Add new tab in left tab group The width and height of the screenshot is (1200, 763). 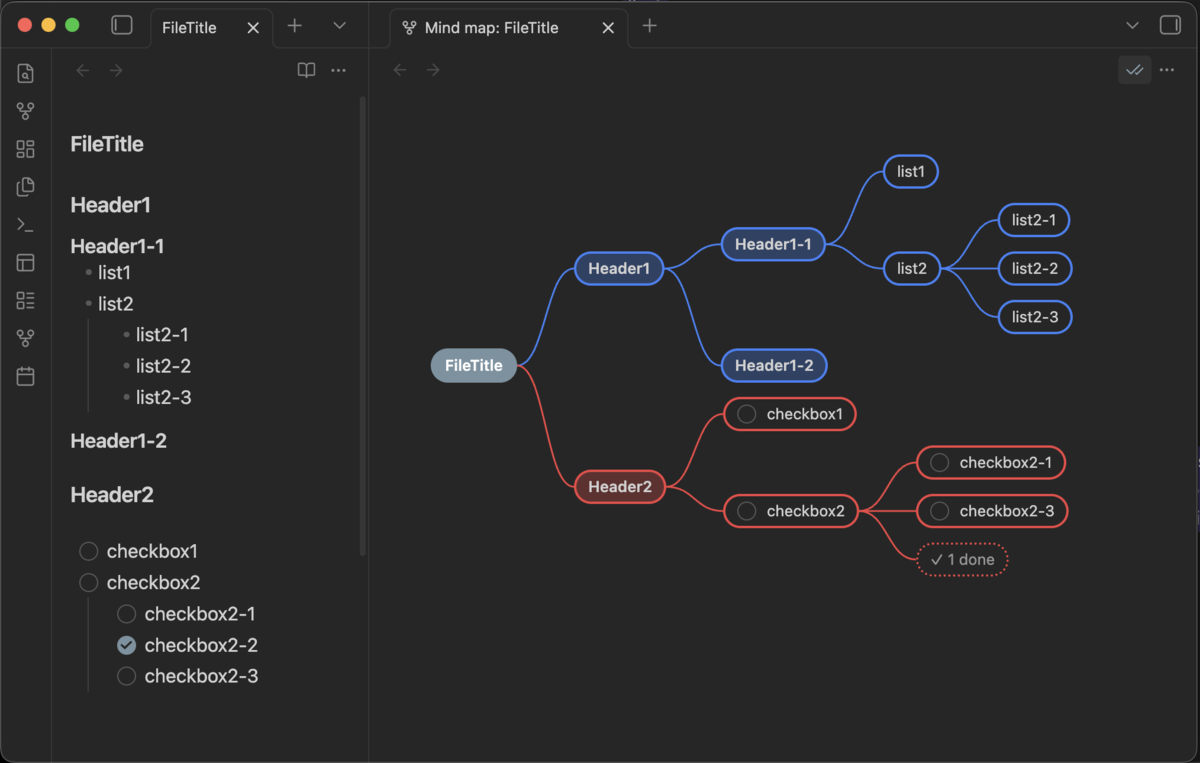click(295, 26)
